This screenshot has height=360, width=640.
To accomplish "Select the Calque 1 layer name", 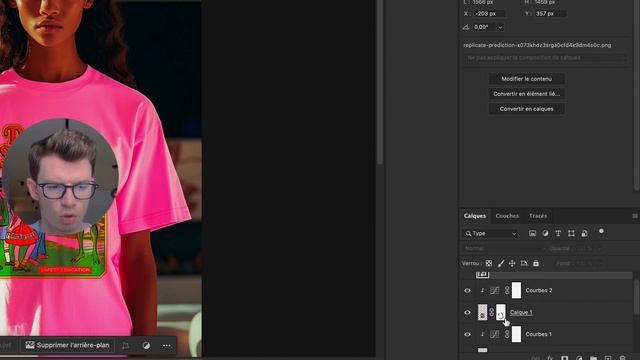I will (521, 313).
